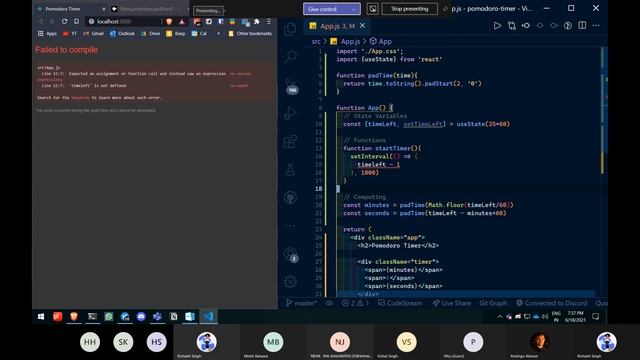Select the App.js editor tab
The width and height of the screenshot is (640, 360).
337,26
